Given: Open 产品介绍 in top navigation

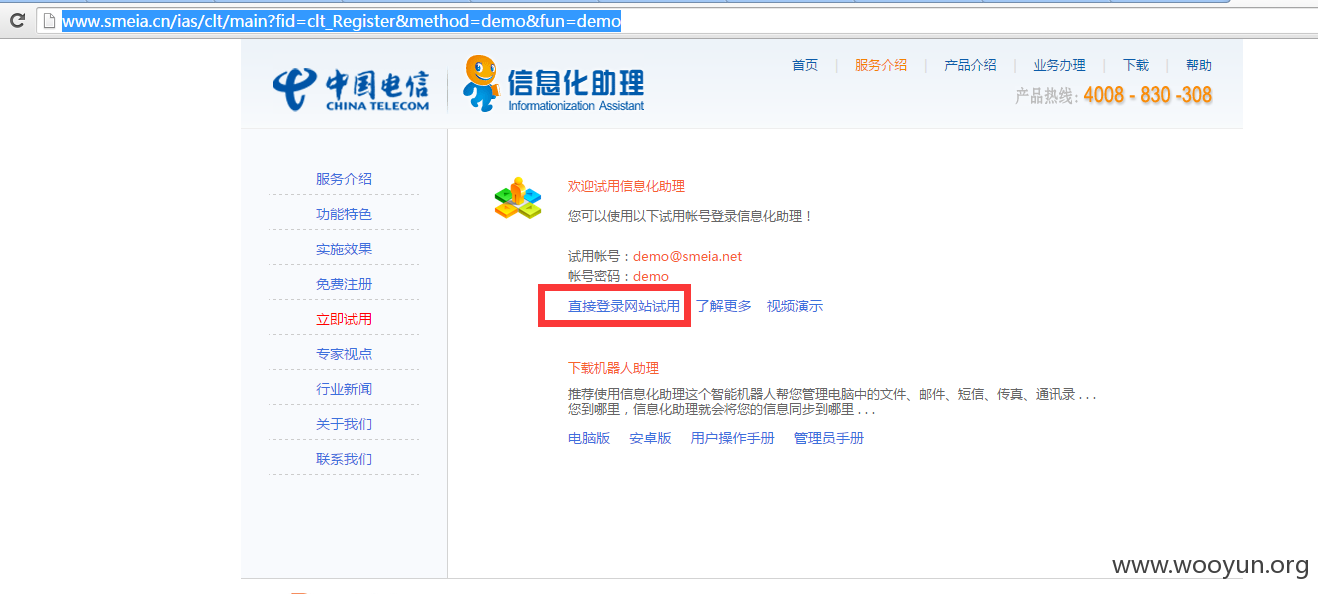Looking at the screenshot, I should click(x=970, y=65).
